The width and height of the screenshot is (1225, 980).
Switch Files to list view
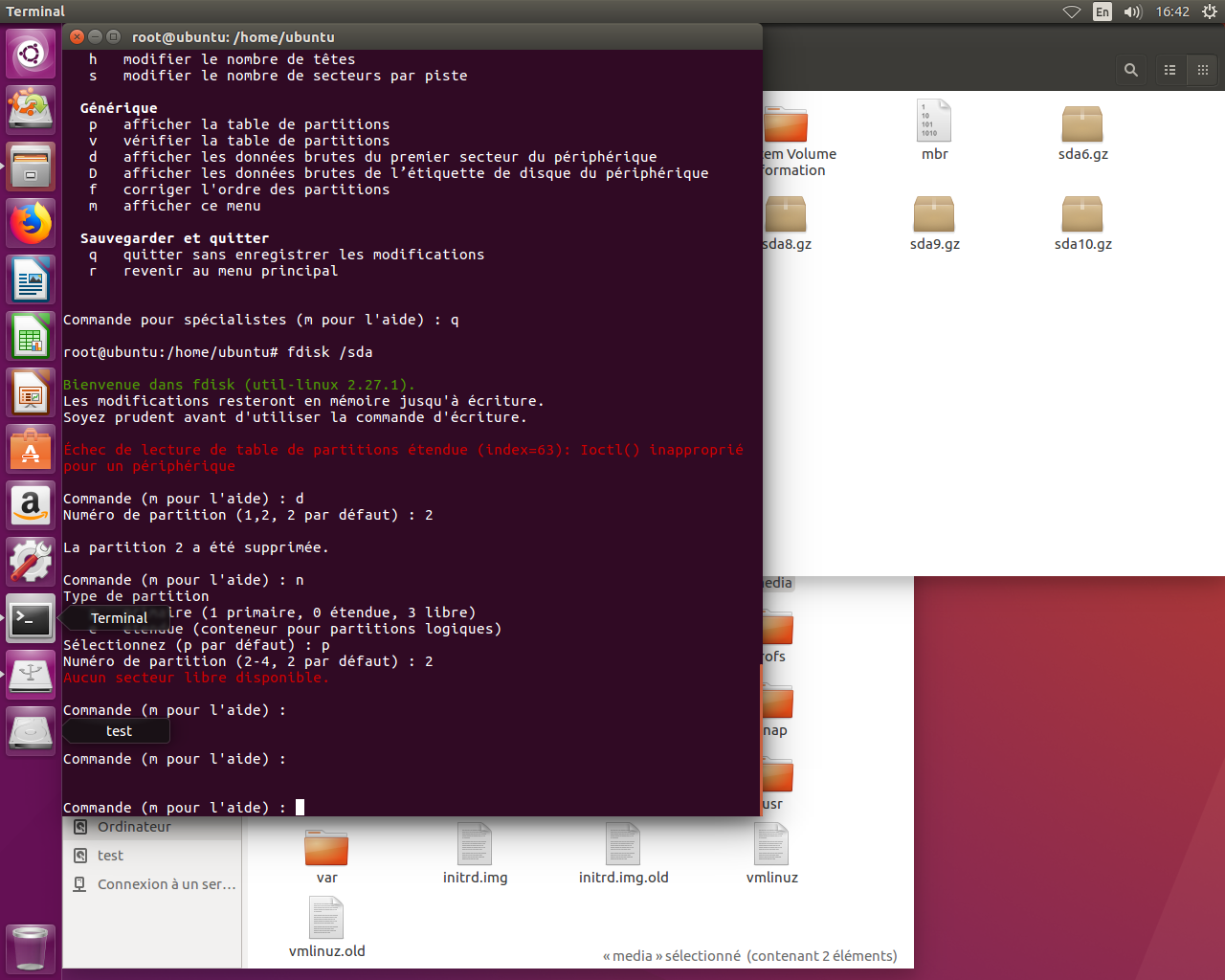(x=1169, y=70)
